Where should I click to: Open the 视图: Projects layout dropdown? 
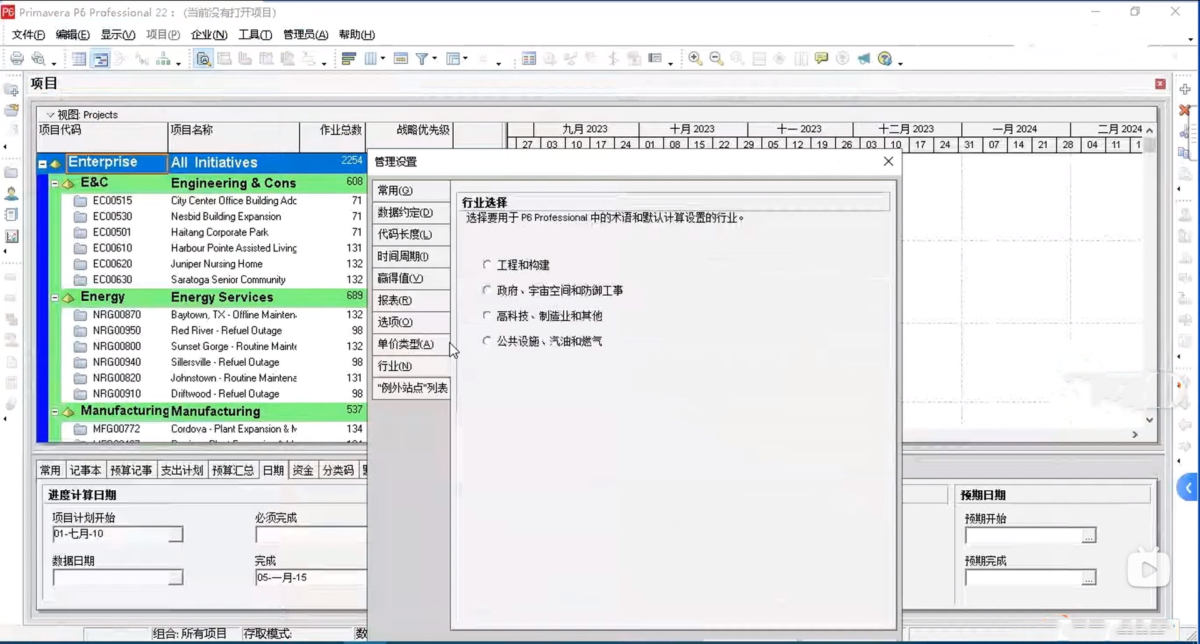pyautogui.click(x=50, y=115)
